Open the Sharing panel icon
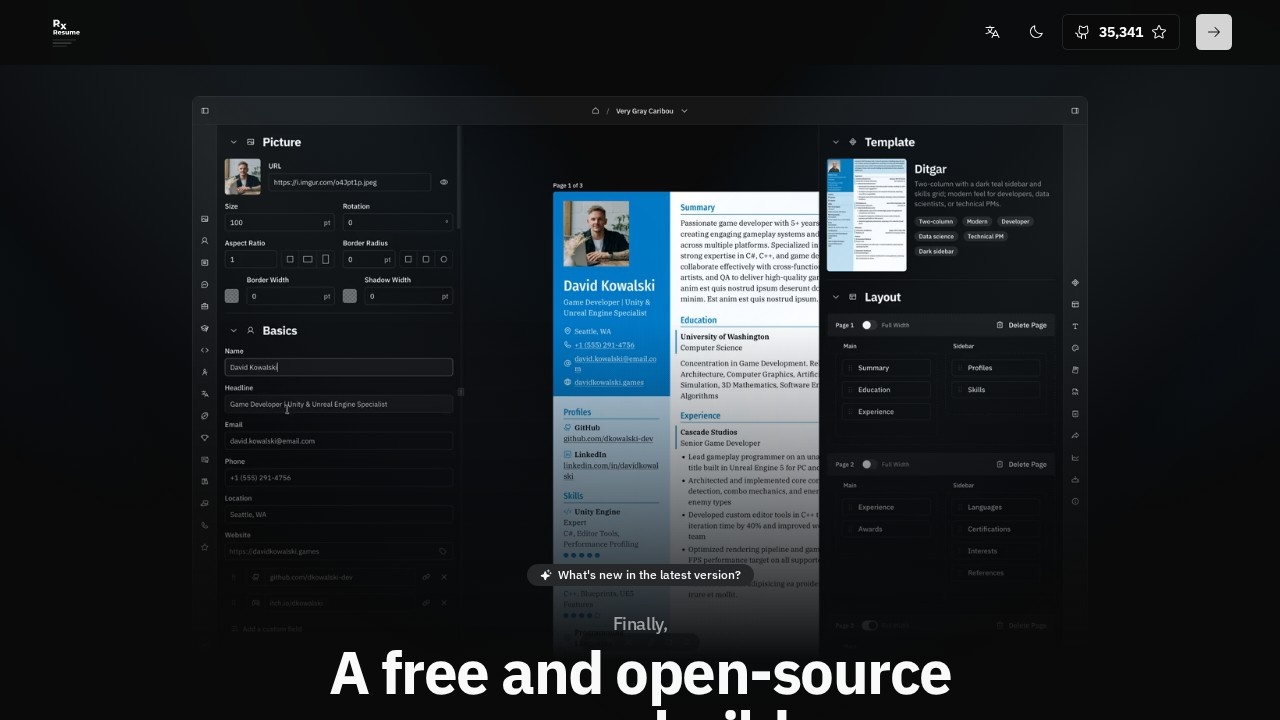The width and height of the screenshot is (1280, 720). tap(1075, 435)
